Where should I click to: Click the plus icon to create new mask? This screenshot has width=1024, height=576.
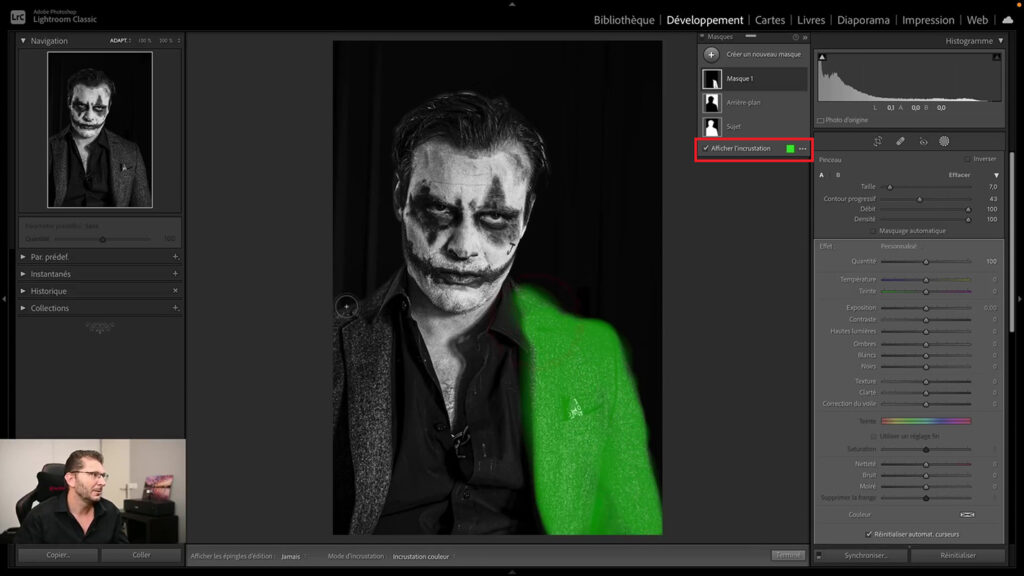click(711, 55)
